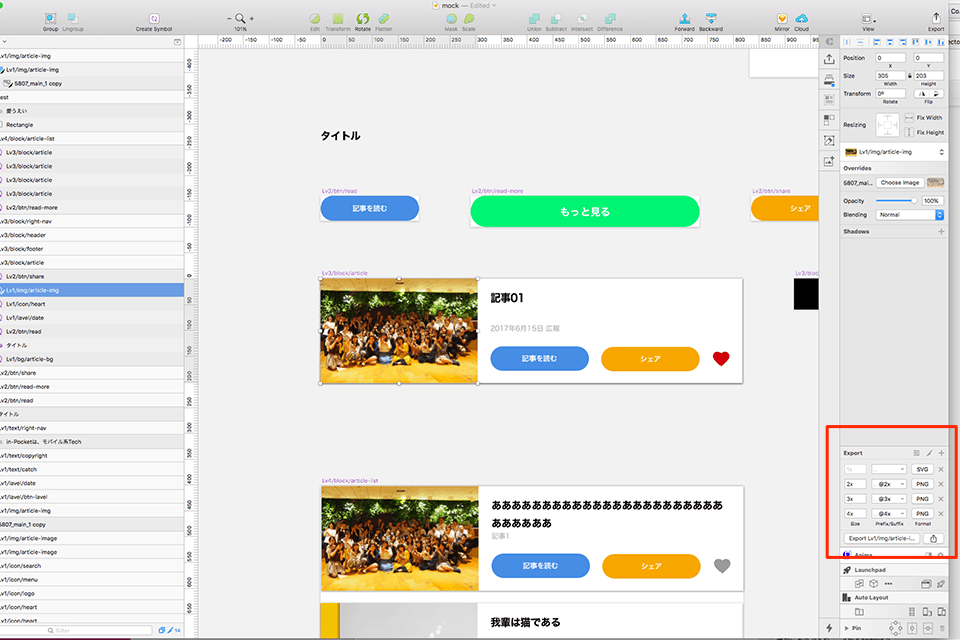Click the Edit tool in toolbar
Viewport: 960px width, 640px height.
(x=315, y=18)
